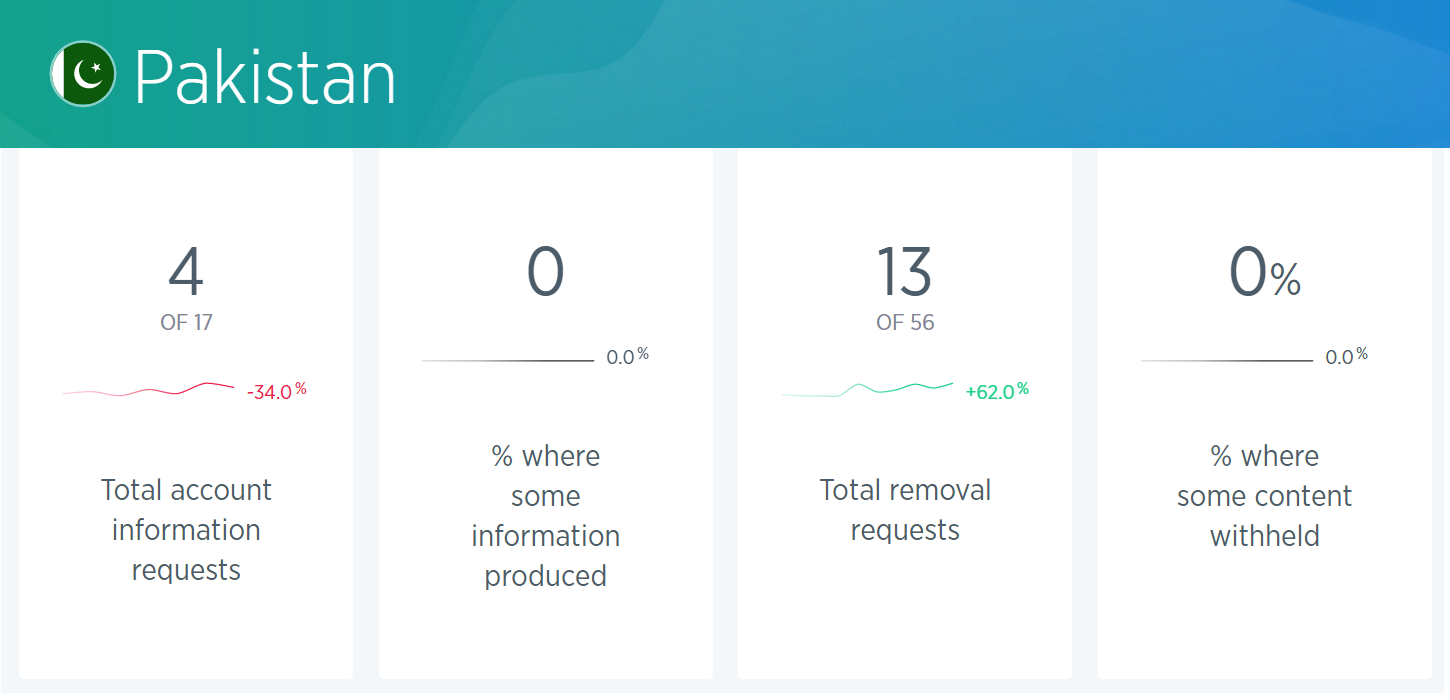Click the "OF 56" text
Image resolution: width=1450 pixels, height=700 pixels.
(905, 323)
